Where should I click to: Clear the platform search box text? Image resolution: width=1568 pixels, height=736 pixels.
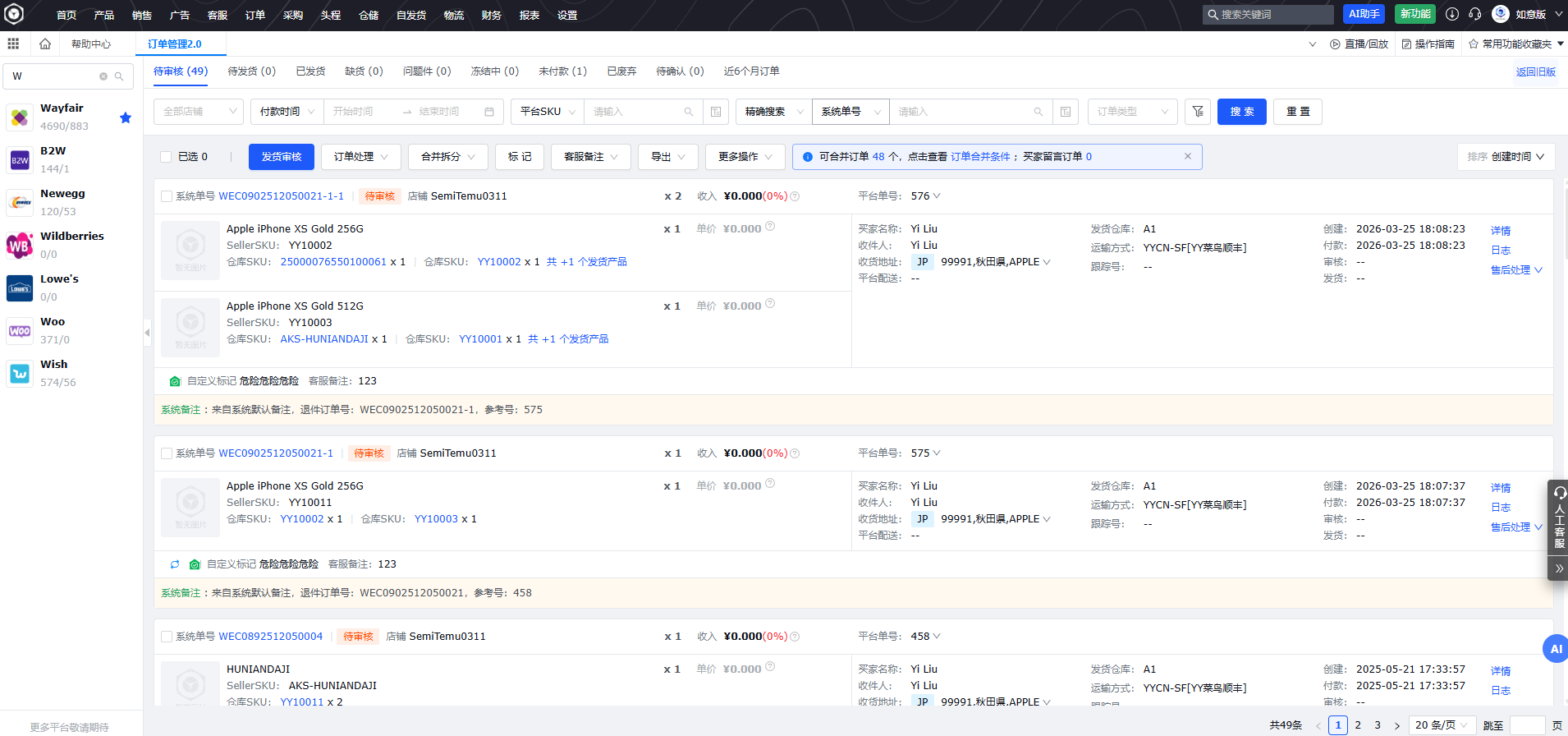(x=103, y=76)
